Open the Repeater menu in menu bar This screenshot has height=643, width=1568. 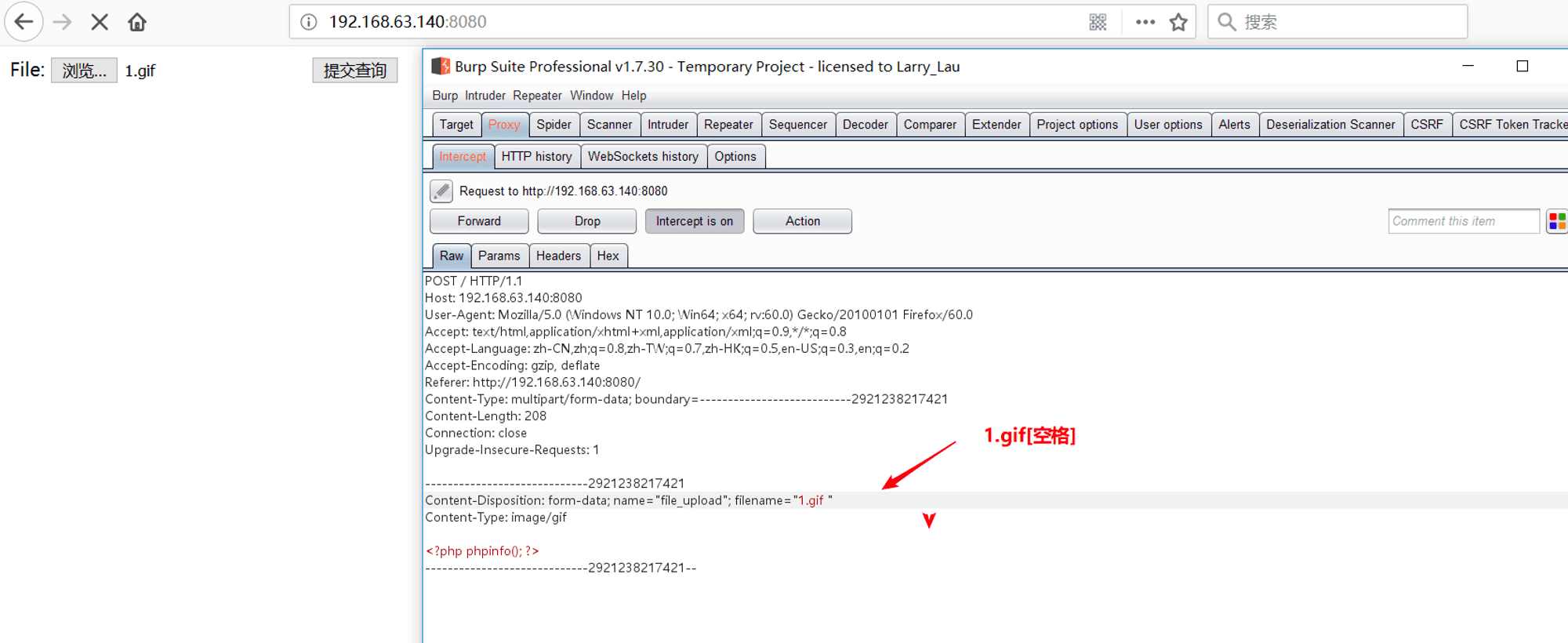(537, 96)
